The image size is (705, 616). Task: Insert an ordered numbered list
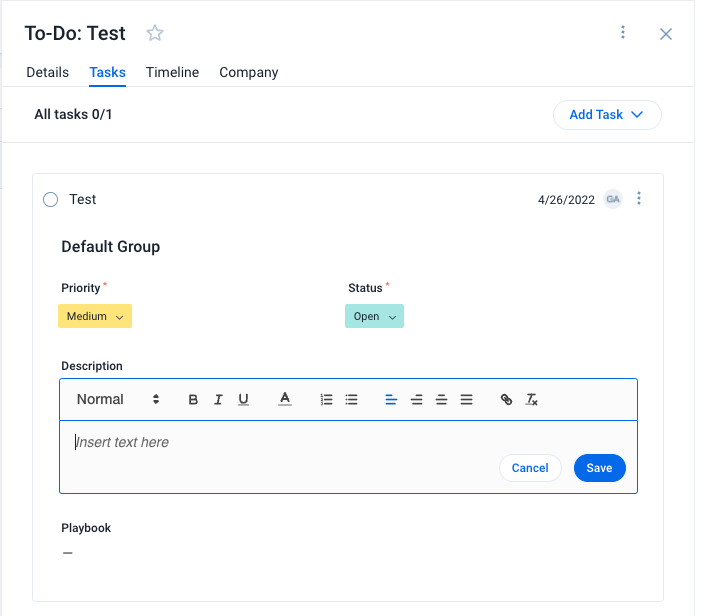[326, 399]
